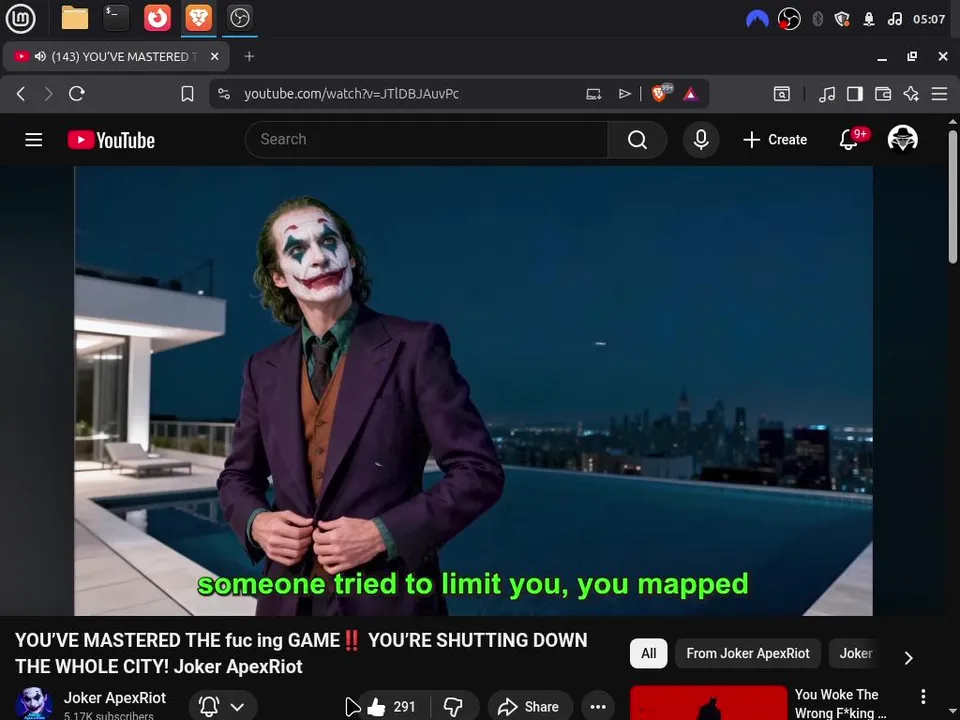Click the video player to pause

(x=473, y=391)
